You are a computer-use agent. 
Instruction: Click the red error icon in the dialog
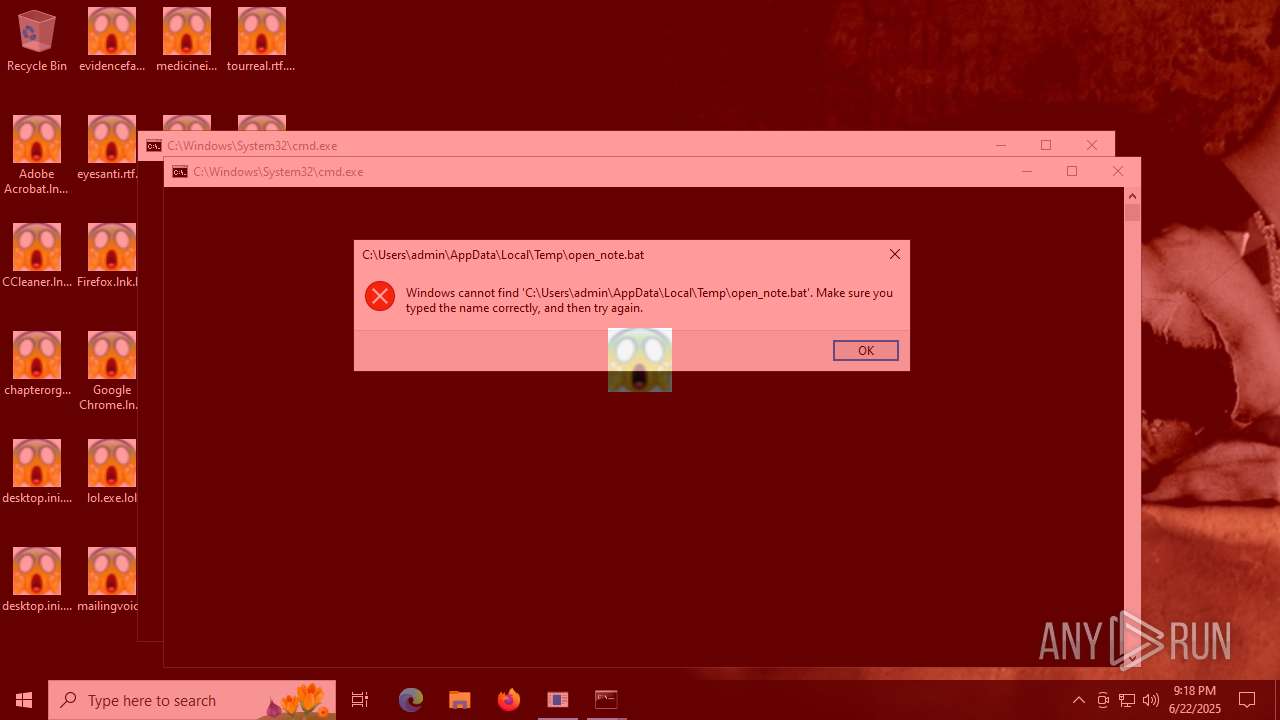point(380,296)
